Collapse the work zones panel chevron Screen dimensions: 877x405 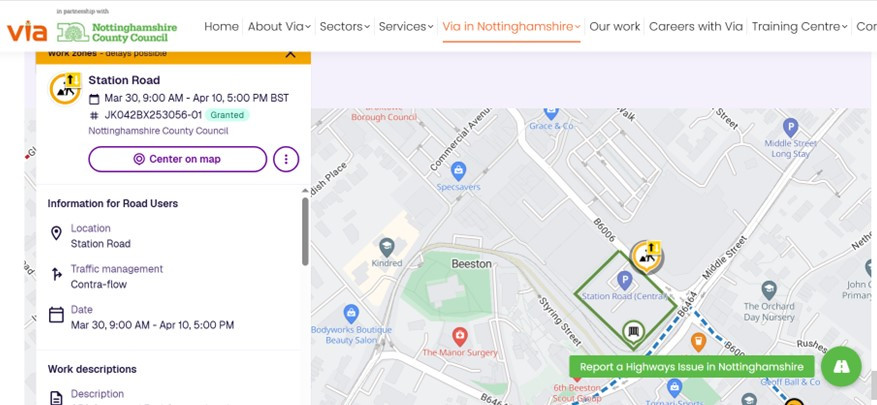tap(290, 54)
